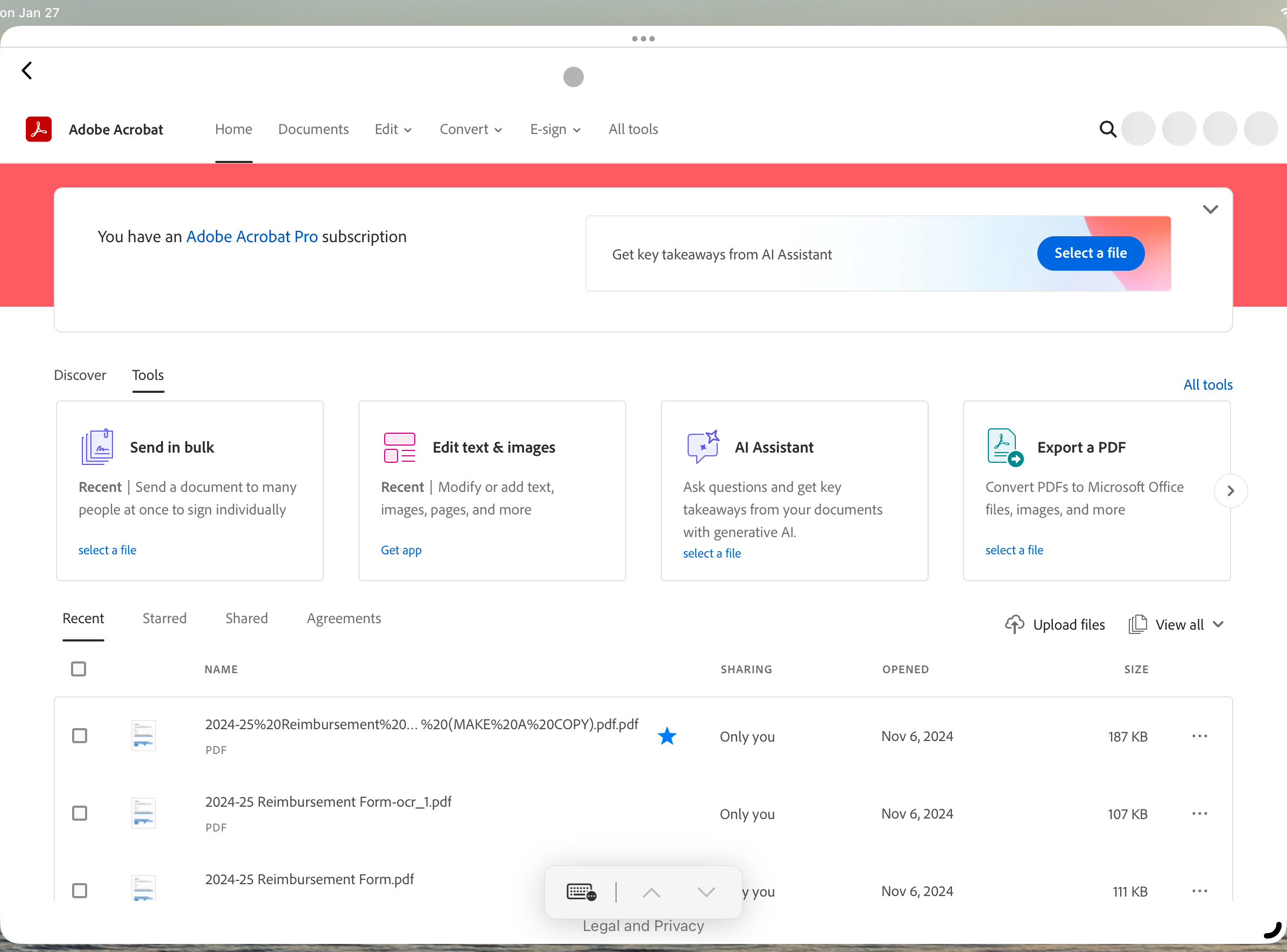Click the thumbnail of 2024-25 Reimbursement Form.pdf
The image size is (1287, 952).
coord(143,887)
